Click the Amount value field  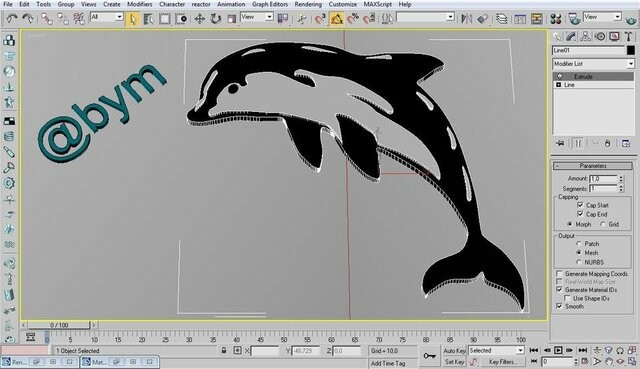603,179
